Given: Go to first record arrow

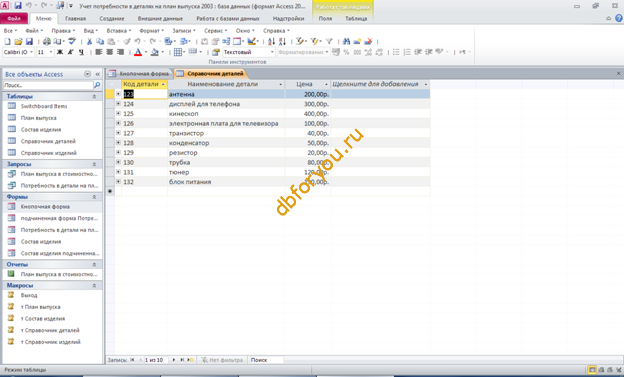Looking at the screenshot, I should coord(132,360).
